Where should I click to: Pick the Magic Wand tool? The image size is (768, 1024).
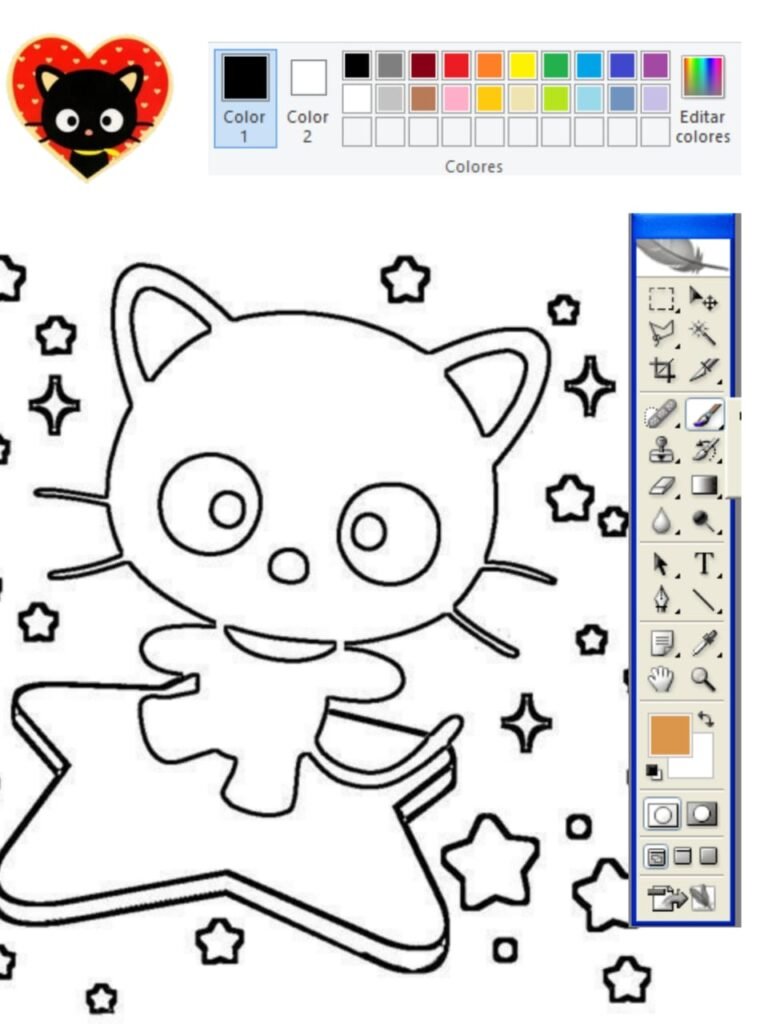click(703, 332)
